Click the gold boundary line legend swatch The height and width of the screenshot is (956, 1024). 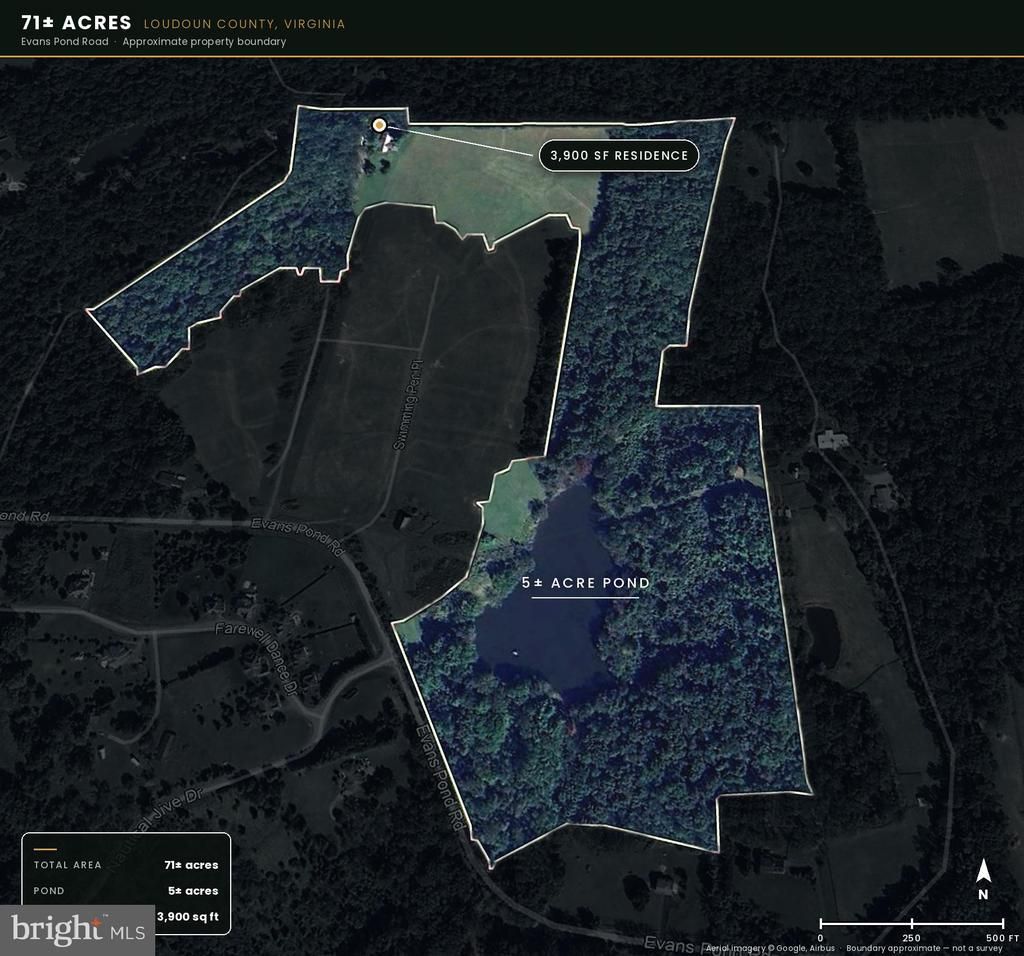[x=45, y=850]
